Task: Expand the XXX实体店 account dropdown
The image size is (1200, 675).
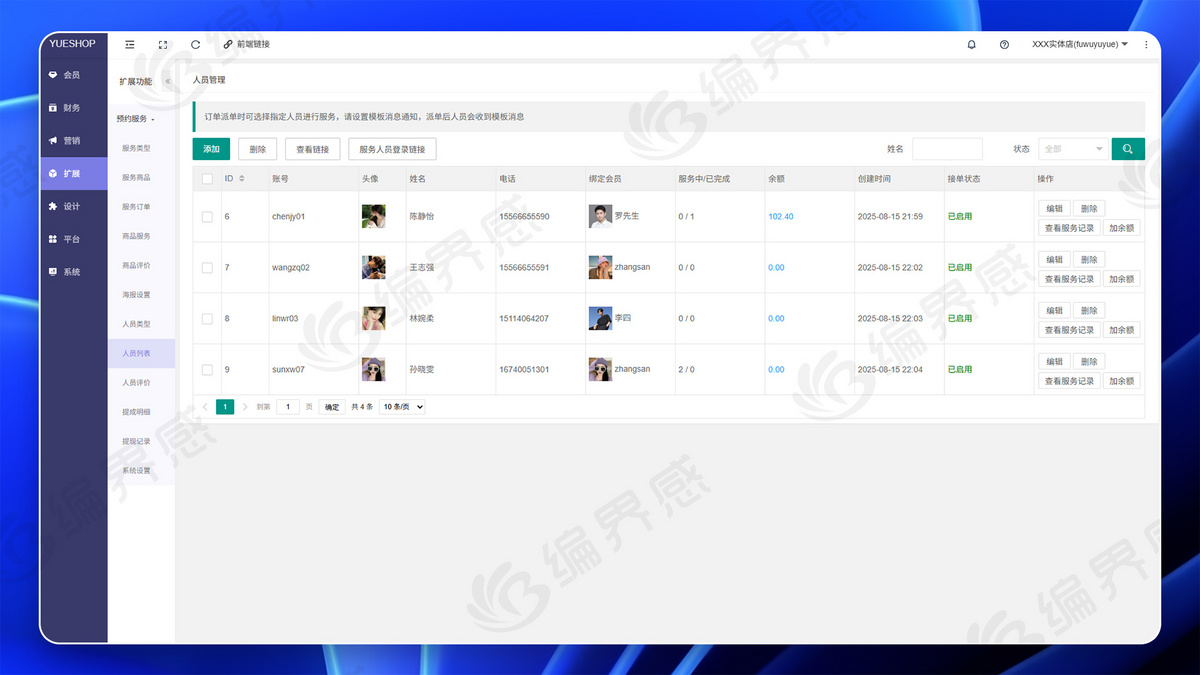Action: coord(1080,44)
